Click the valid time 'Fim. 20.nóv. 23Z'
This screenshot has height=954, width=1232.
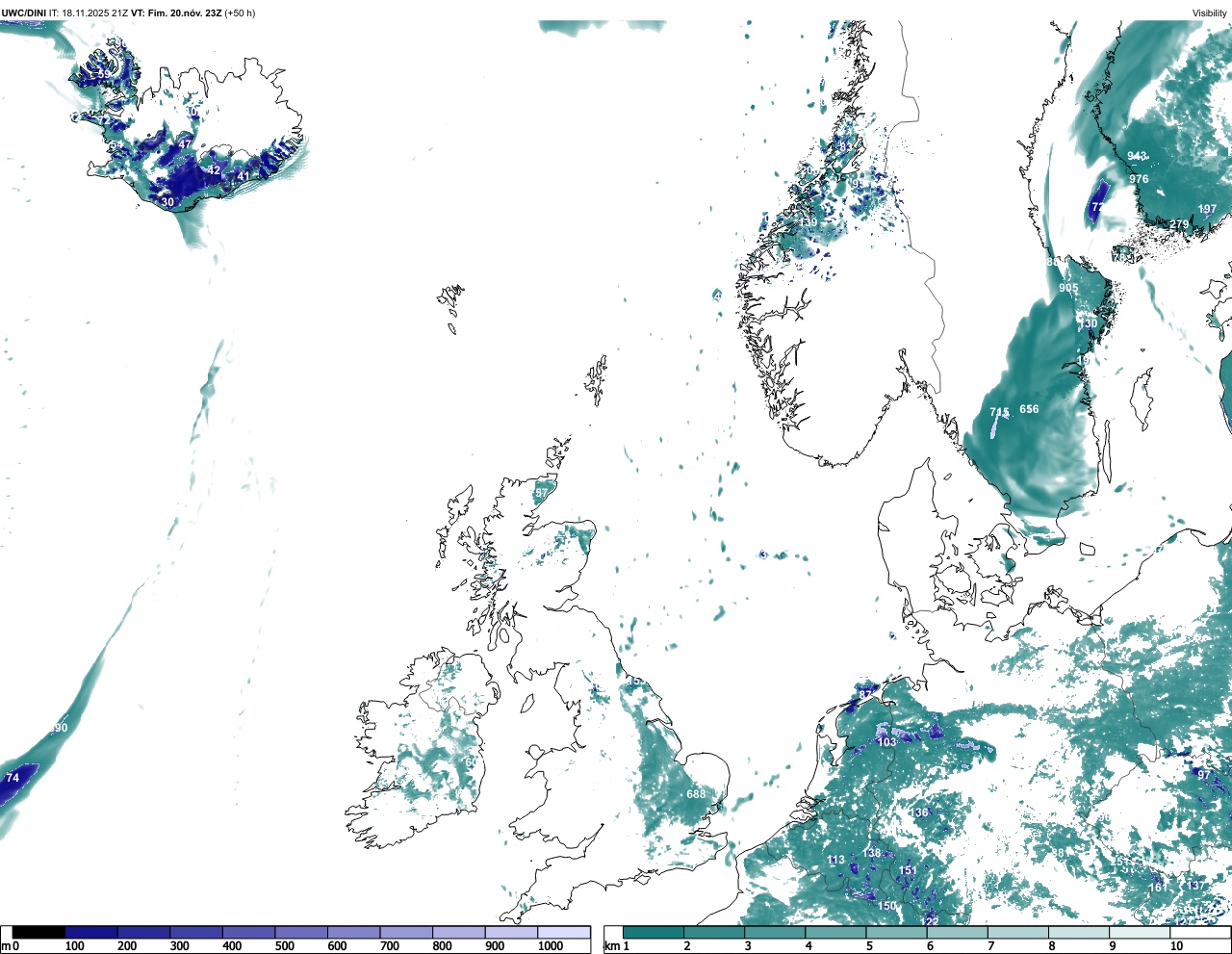pos(183,13)
